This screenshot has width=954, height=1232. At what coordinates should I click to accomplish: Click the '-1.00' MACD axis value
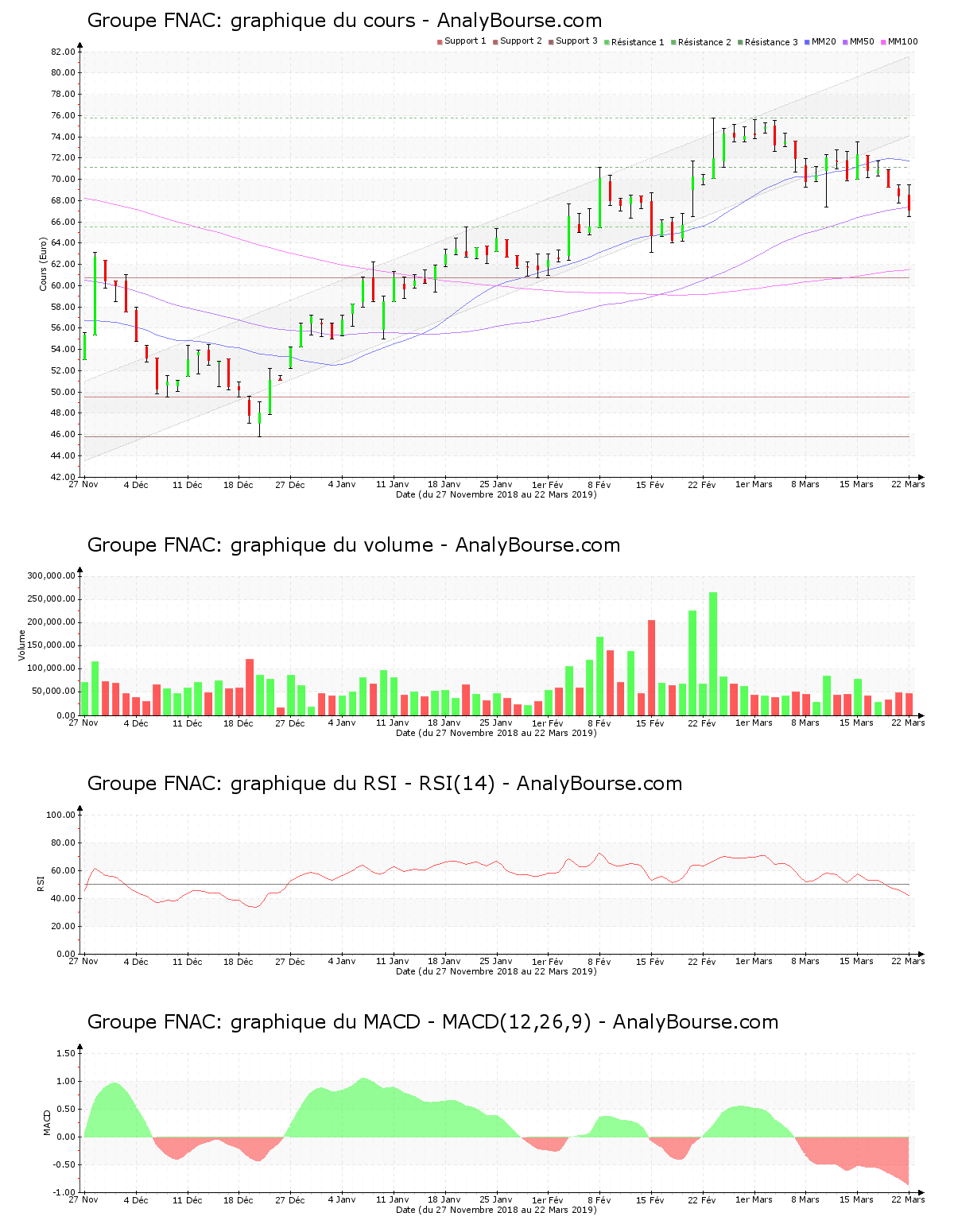click(64, 1192)
